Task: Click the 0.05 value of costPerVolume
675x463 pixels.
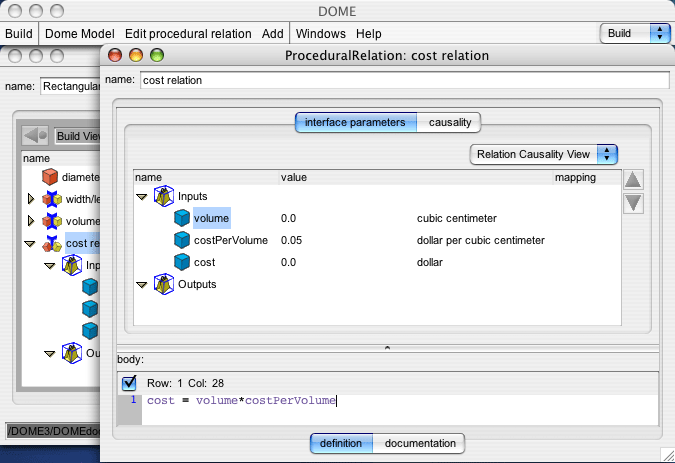Action: 291,240
